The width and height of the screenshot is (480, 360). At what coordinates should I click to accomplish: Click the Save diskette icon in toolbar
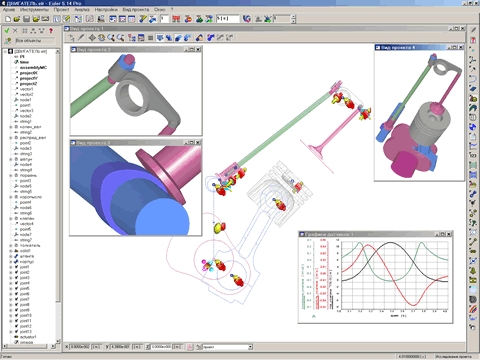tap(26, 19)
